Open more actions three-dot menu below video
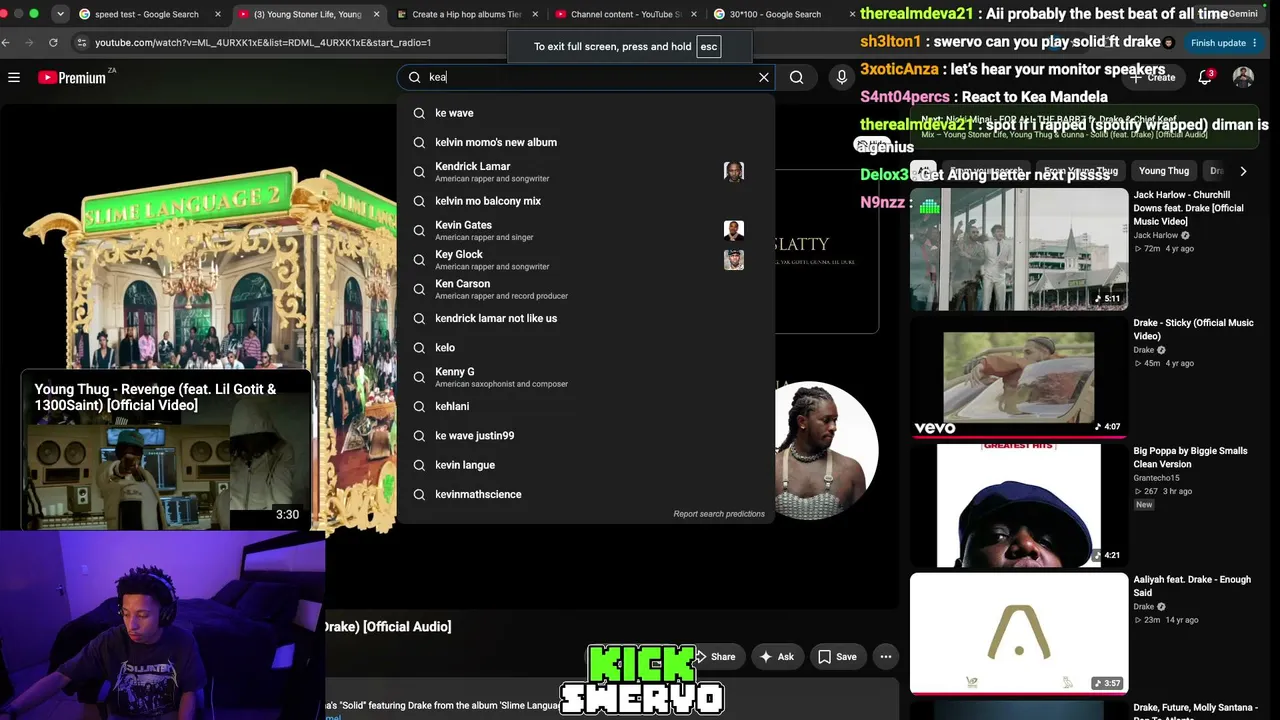Screen dimensions: 1280x720 pos(885,657)
